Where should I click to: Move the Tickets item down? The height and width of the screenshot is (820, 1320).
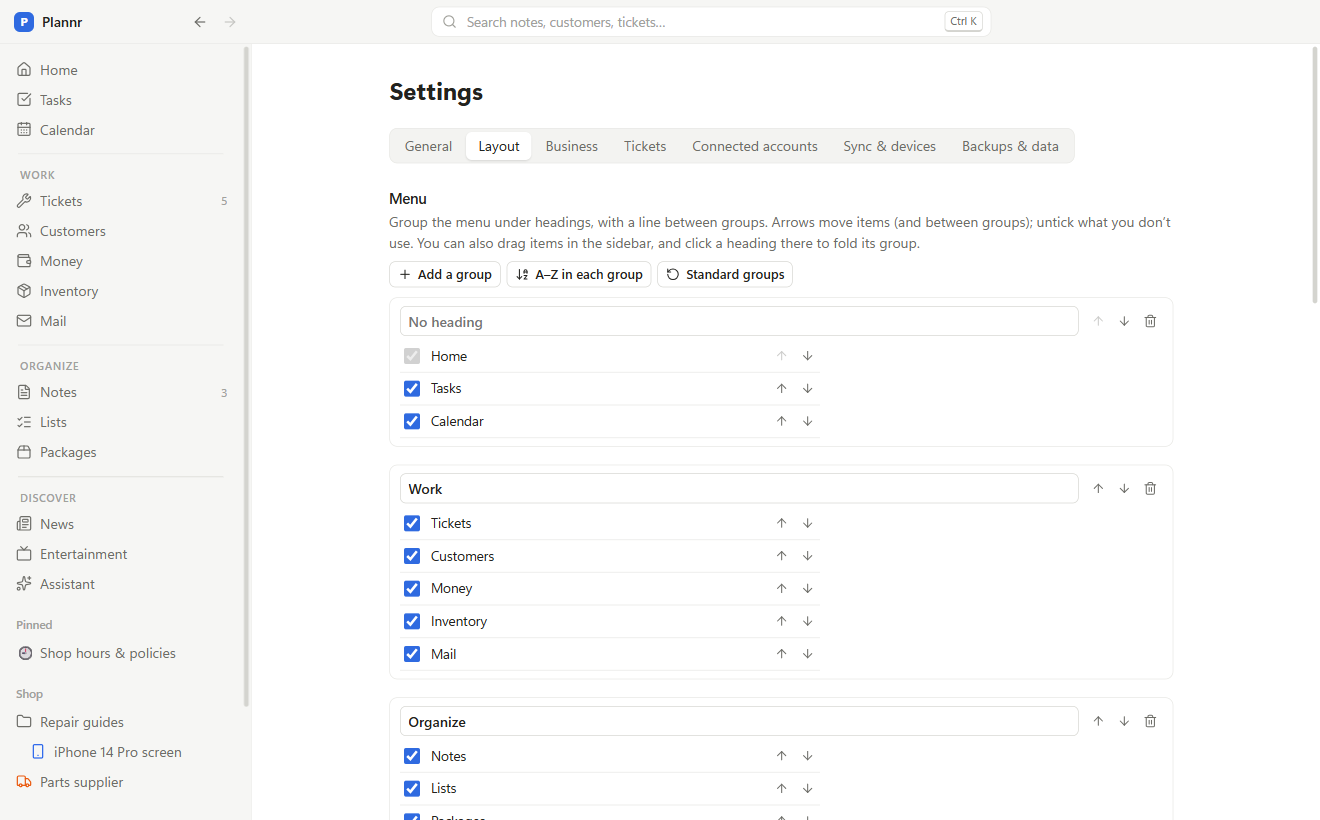click(x=807, y=523)
